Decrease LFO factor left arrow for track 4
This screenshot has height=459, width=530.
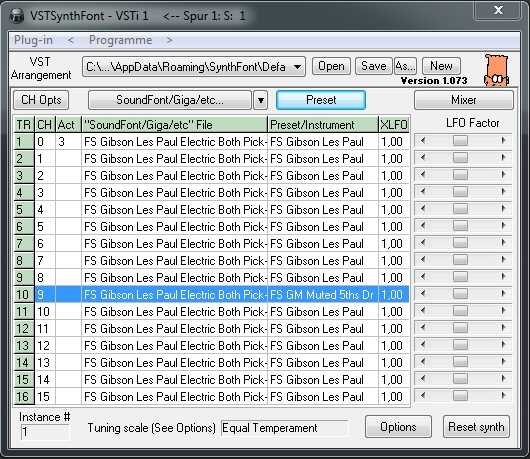(x=423, y=192)
